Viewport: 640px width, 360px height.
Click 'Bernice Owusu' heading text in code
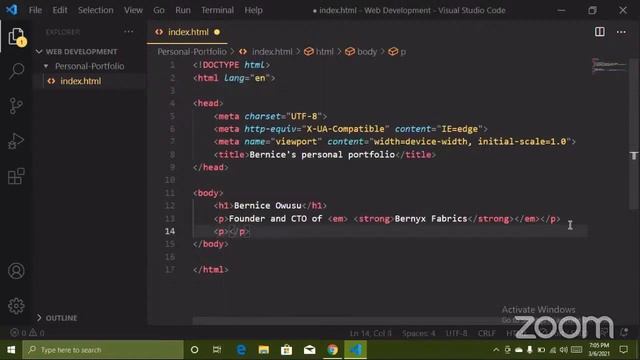point(267,205)
